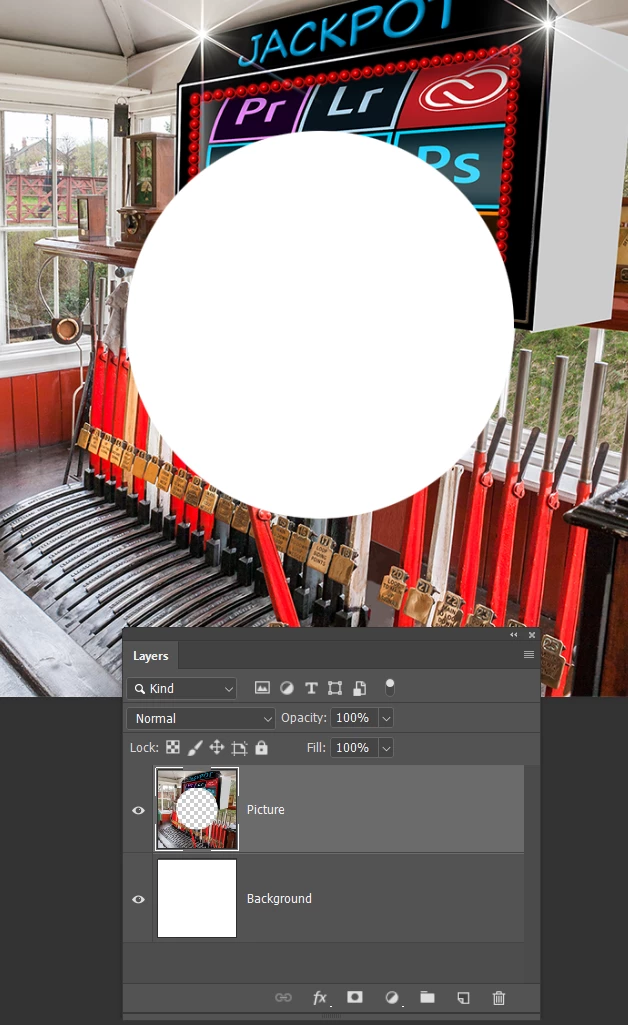Viewport: 628px width, 1025px height.
Task: Prevent auto-nesting artboard lock icon
Action: [239, 748]
